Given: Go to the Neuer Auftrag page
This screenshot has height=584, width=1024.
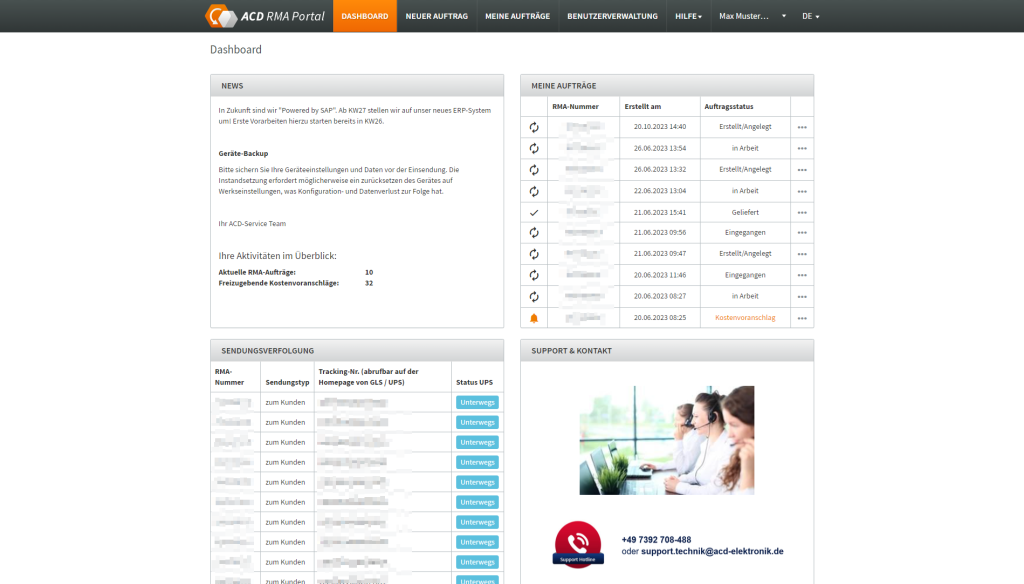Looking at the screenshot, I should pos(436,16).
